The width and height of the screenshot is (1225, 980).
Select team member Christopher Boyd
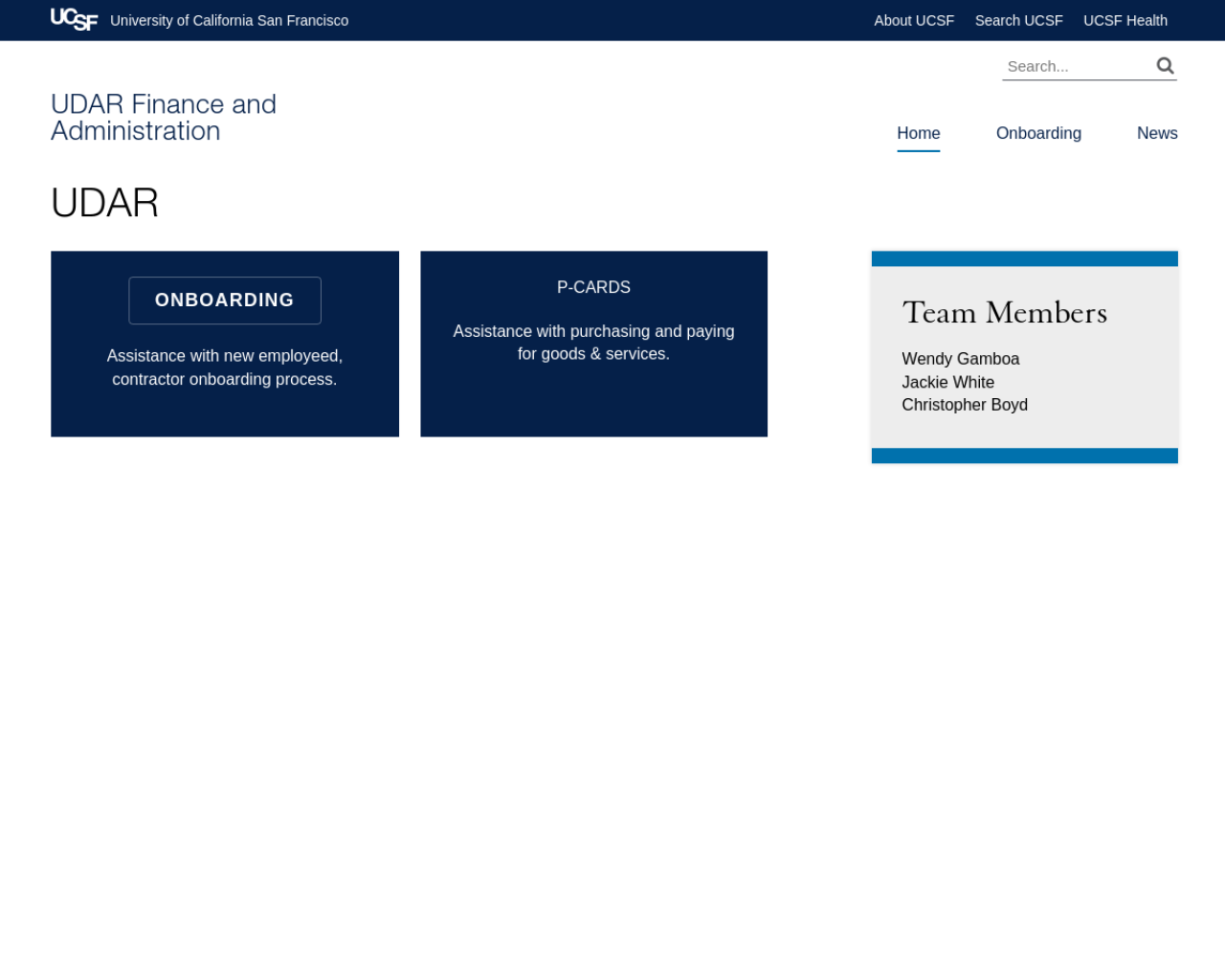[x=965, y=405]
